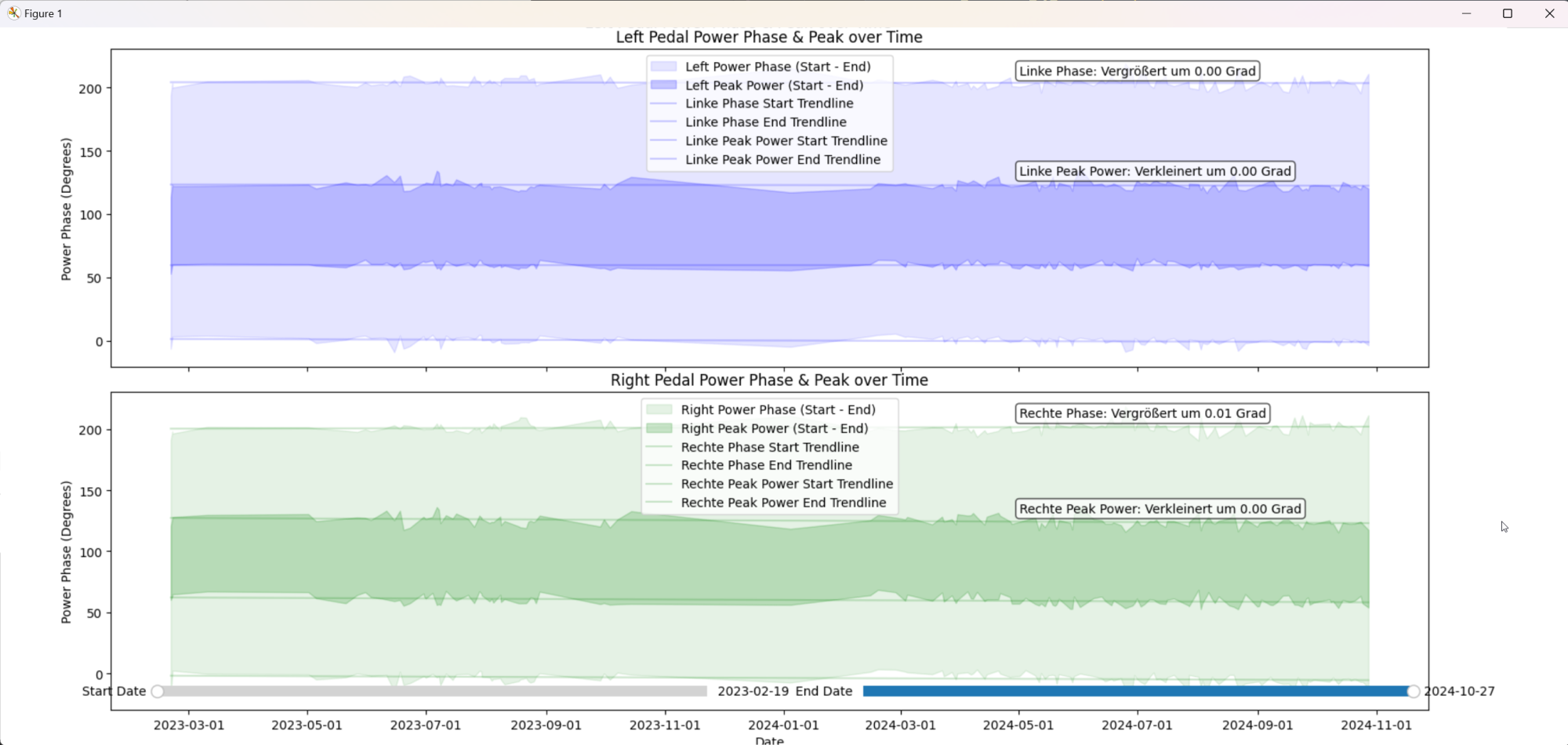The image size is (1568, 745).
Task: Click the 'End Date' slider label
Action: (x=823, y=692)
